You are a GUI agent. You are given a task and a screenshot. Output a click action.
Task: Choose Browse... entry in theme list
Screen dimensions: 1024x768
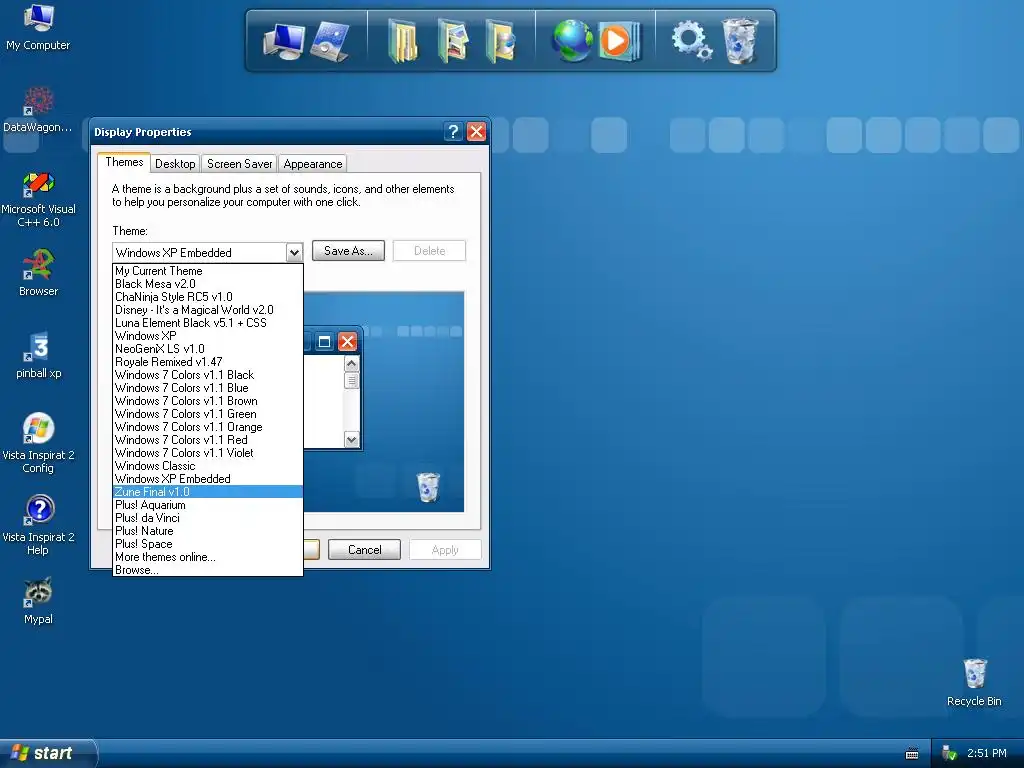point(208,569)
